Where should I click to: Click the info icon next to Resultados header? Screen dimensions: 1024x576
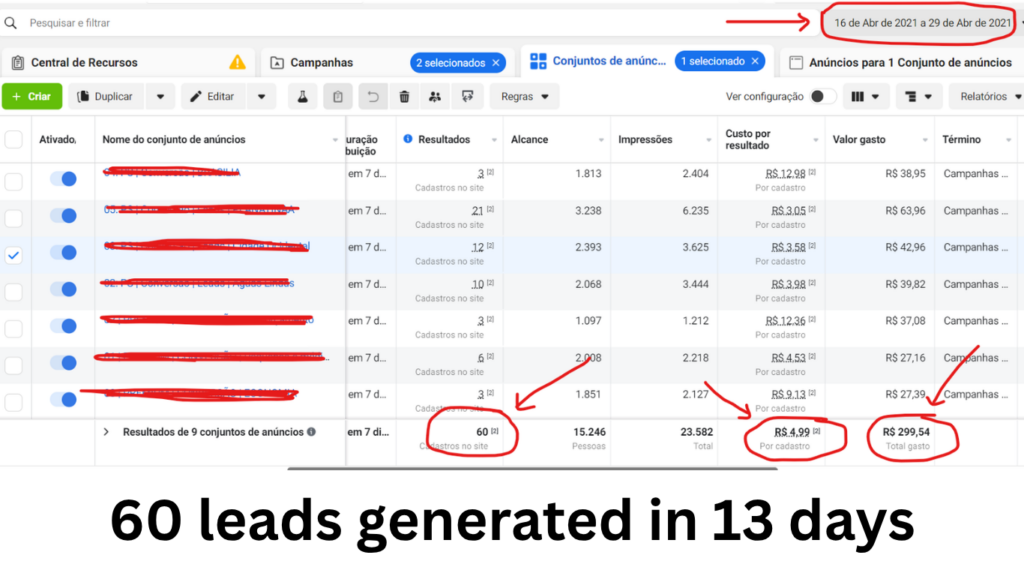coord(408,139)
